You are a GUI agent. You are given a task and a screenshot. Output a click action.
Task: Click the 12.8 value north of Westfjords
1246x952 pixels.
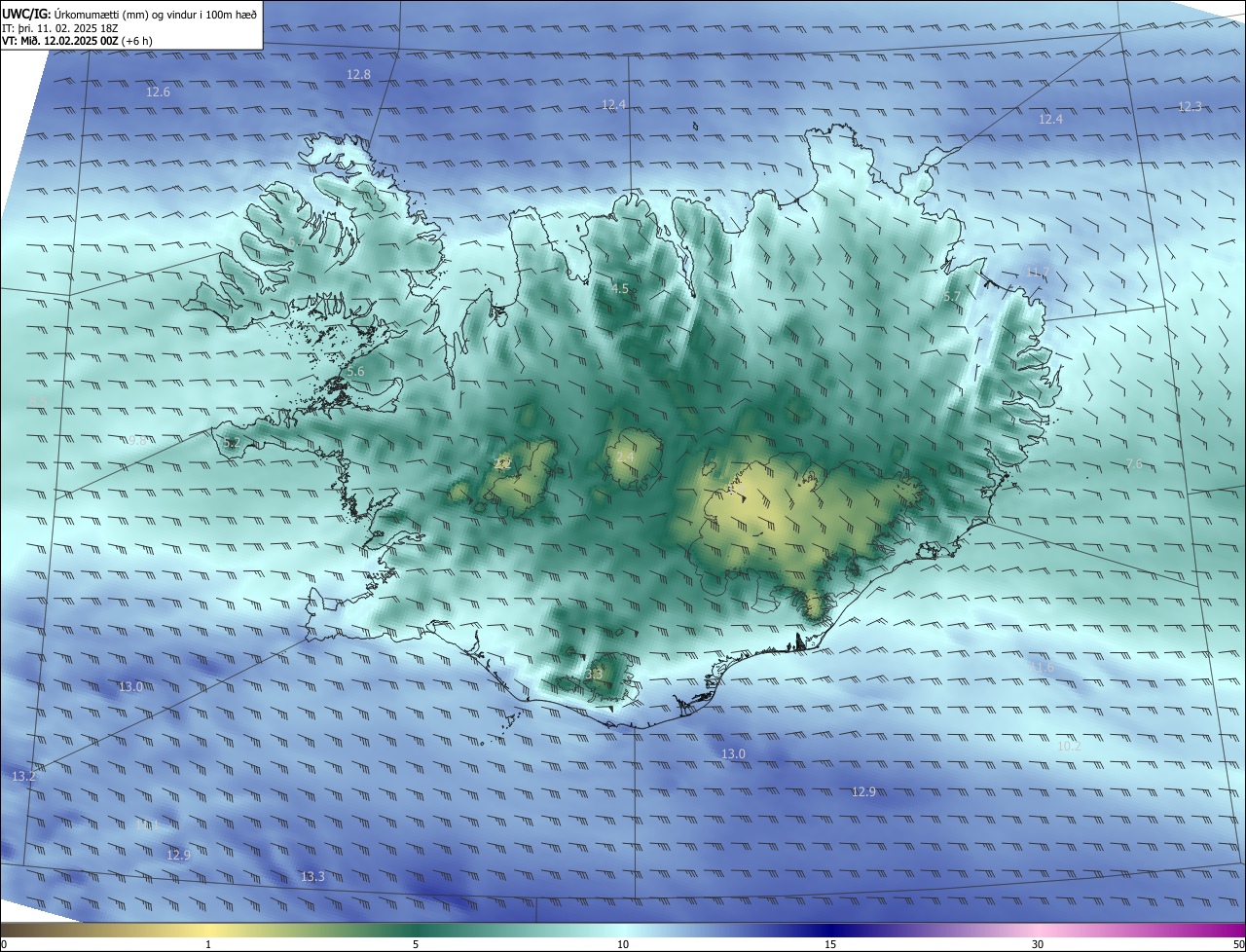click(x=359, y=75)
